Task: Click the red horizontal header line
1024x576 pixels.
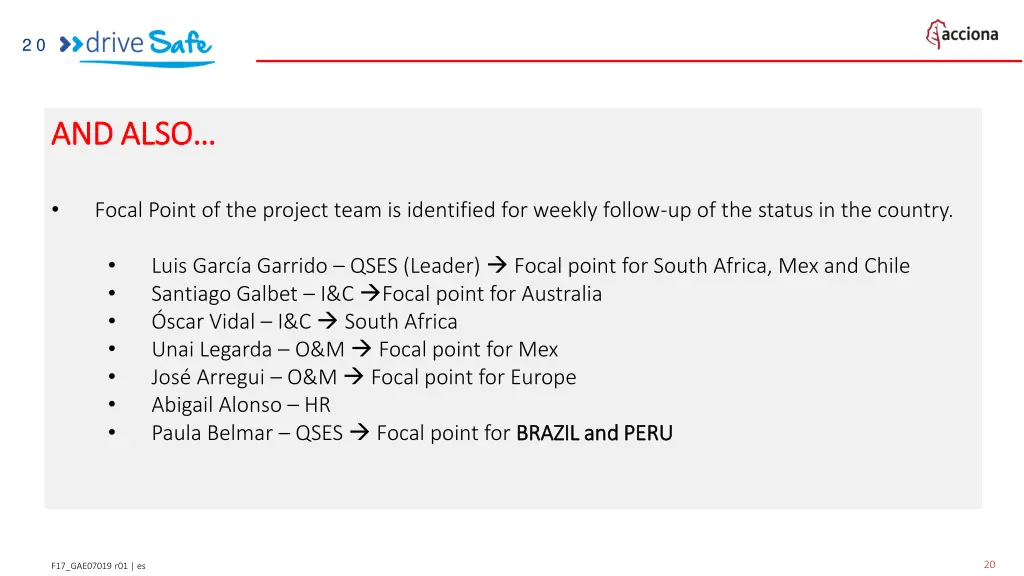Action: click(x=639, y=61)
